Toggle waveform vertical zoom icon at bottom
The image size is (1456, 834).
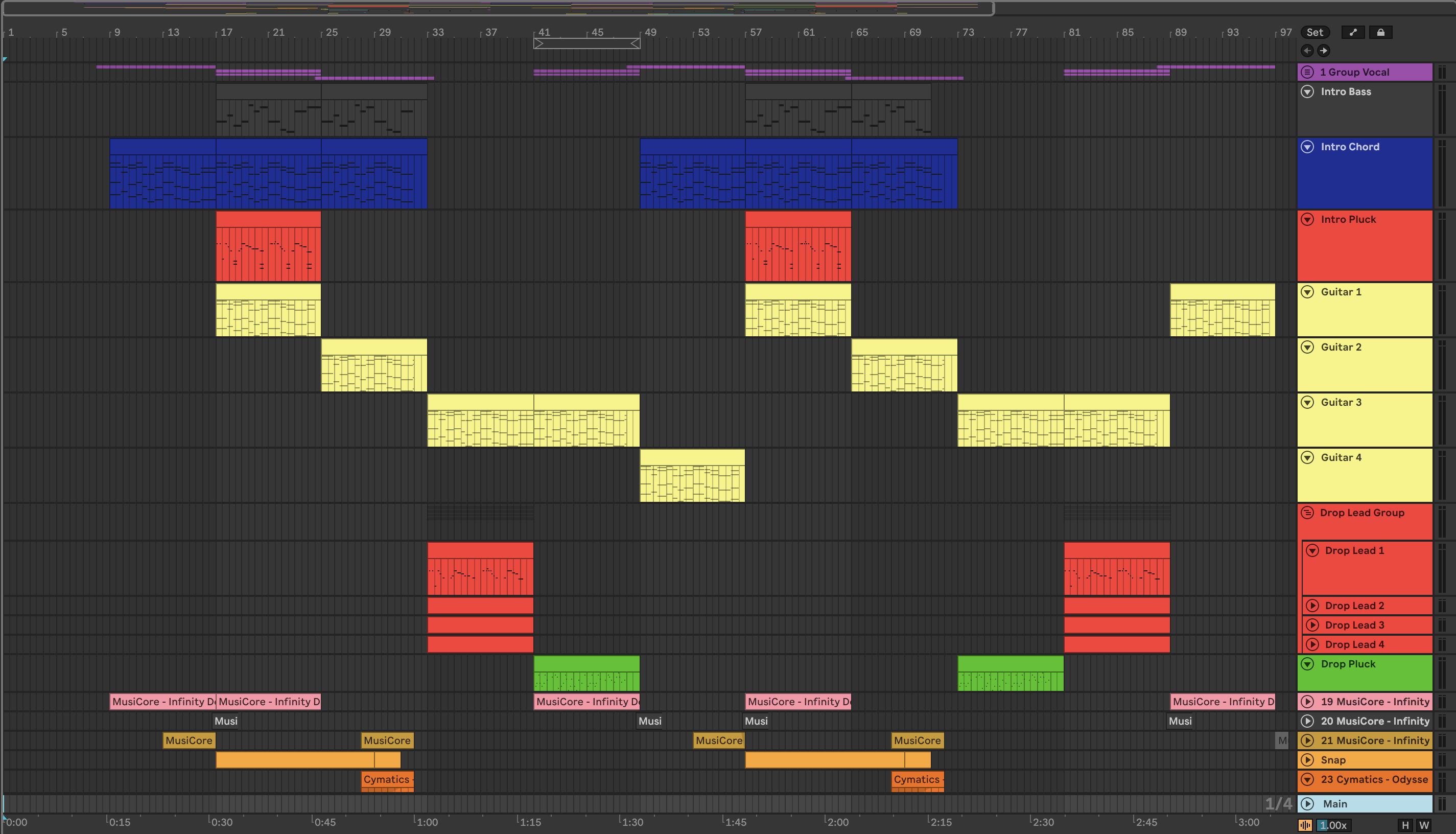tap(1305, 825)
